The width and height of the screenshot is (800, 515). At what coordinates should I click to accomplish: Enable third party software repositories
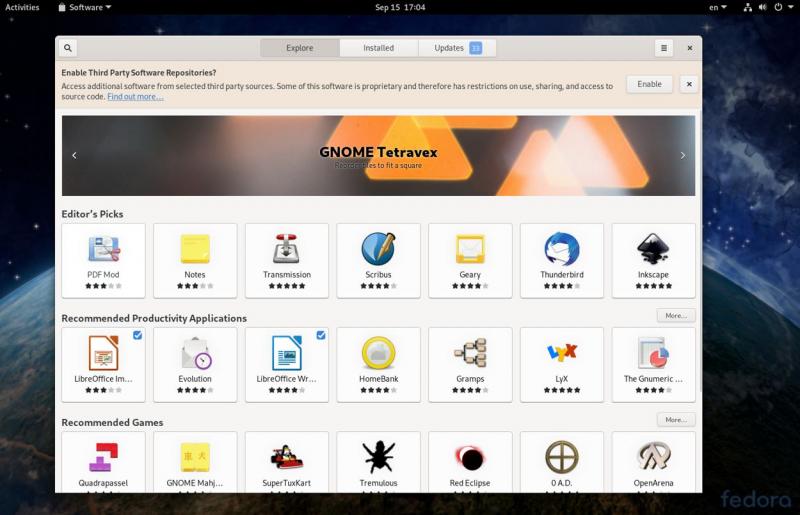[x=649, y=84]
